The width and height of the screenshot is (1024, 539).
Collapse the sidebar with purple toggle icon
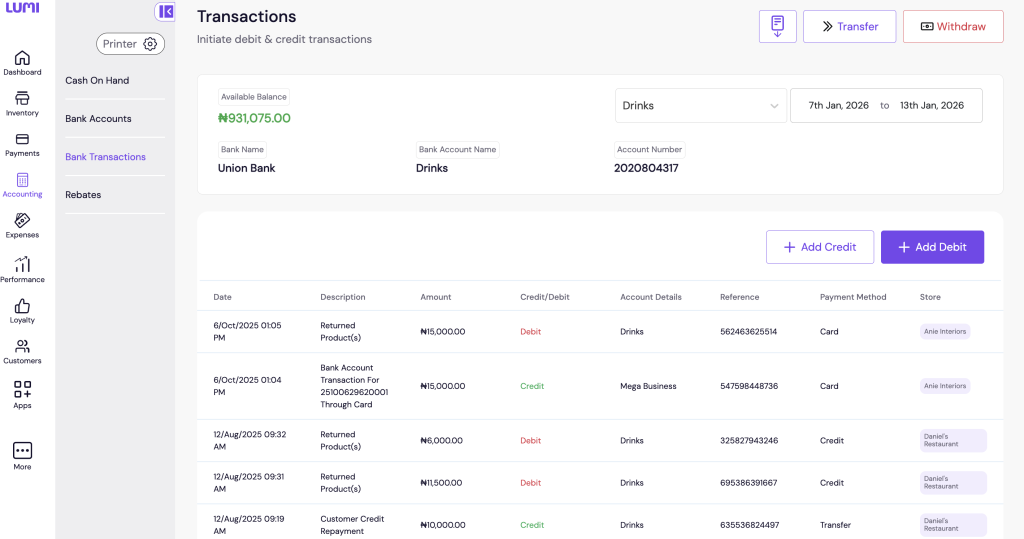coord(165,12)
